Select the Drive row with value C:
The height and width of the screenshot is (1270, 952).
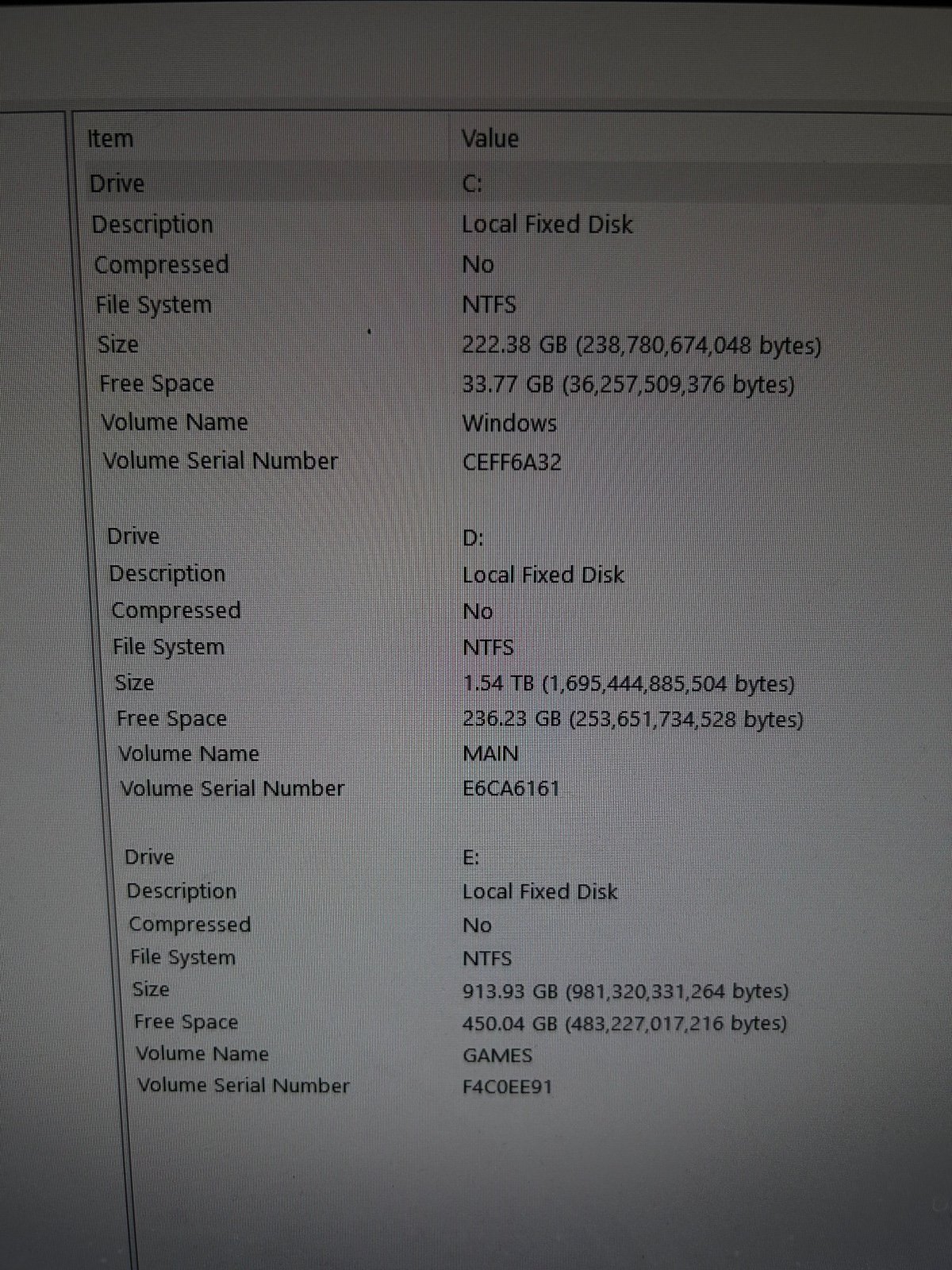pyautogui.click(x=517, y=183)
